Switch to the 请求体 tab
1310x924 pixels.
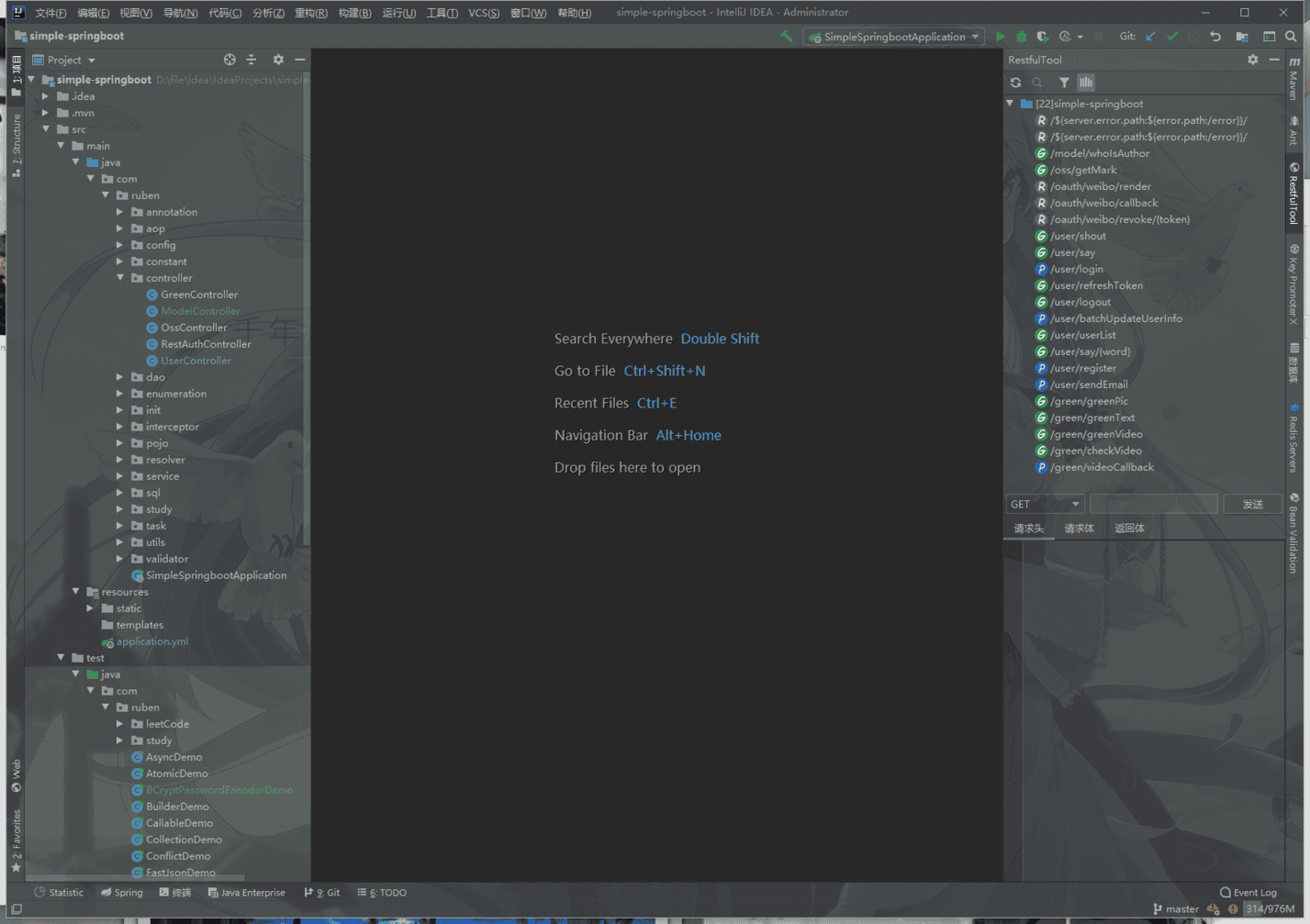point(1079,529)
